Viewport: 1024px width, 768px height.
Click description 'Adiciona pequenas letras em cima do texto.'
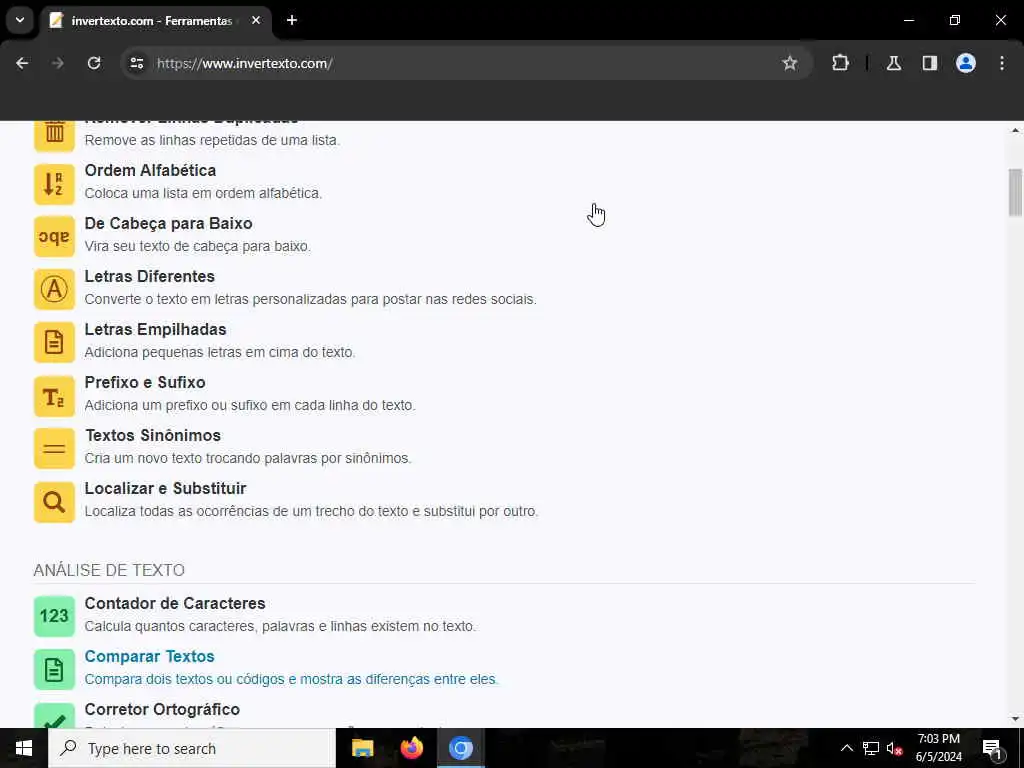219,352
